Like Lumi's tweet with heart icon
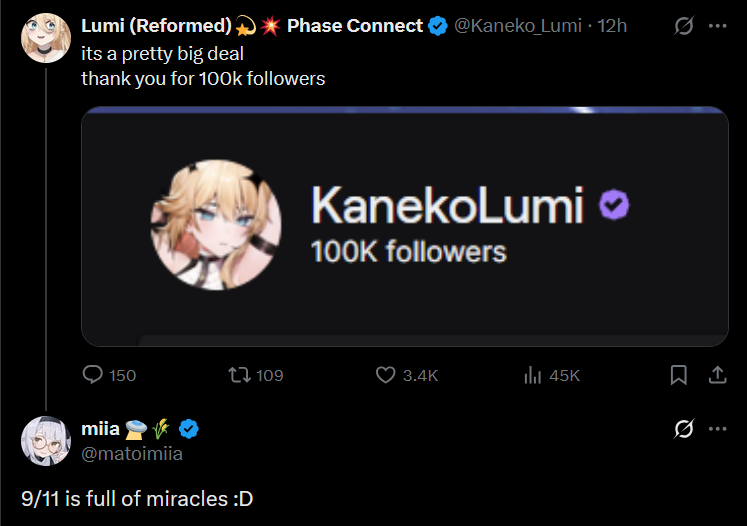 pyautogui.click(x=386, y=375)
